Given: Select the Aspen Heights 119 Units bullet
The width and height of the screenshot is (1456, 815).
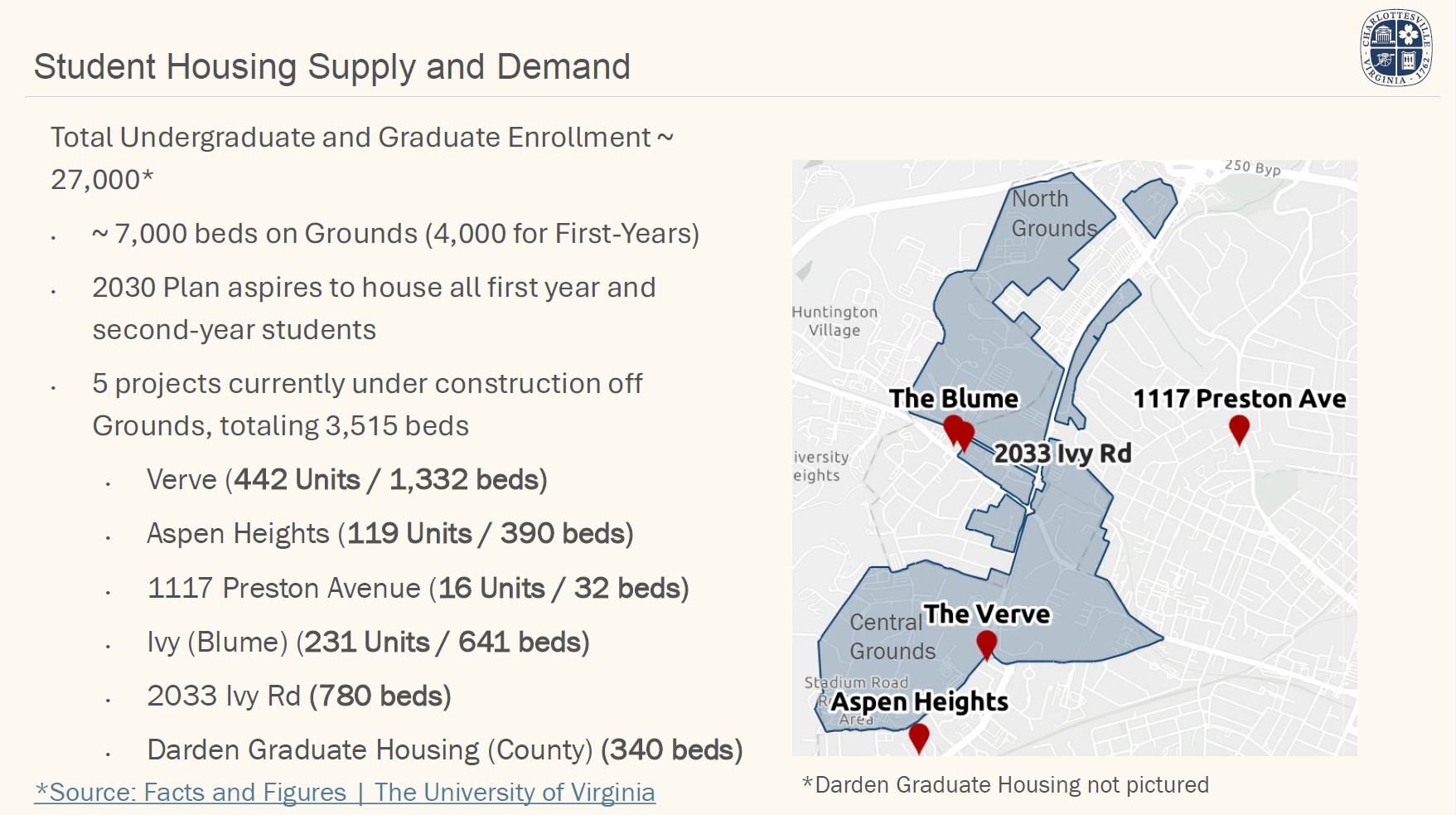Looking at the screenshot, I should click(x=389, y=534).
